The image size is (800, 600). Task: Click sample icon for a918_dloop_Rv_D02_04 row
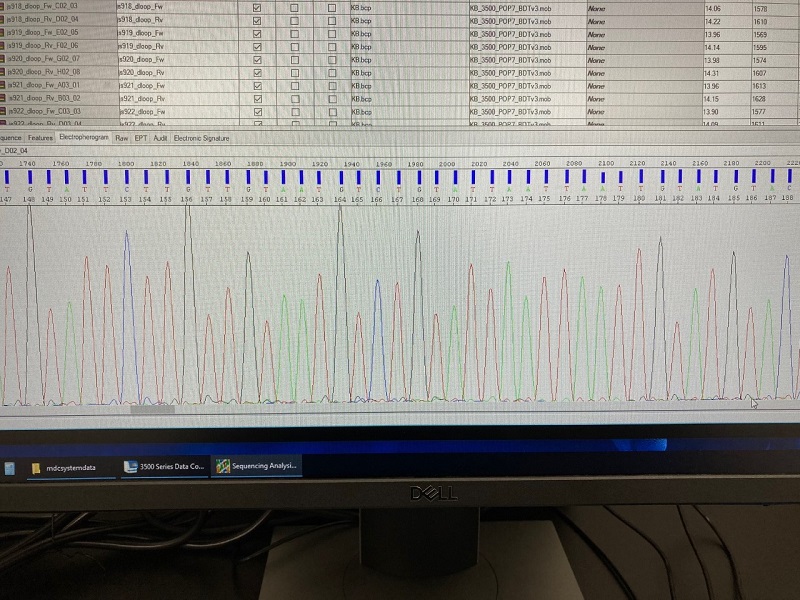[x=4, y=20]
